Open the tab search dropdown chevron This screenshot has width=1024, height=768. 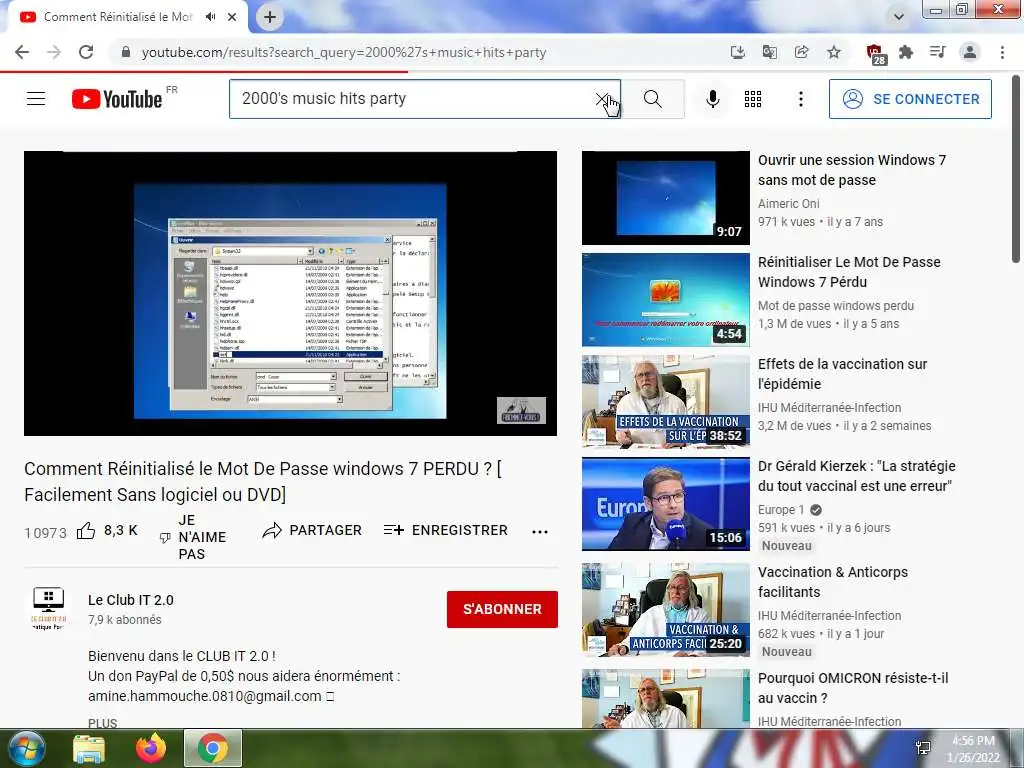click(x=899, y=16)
